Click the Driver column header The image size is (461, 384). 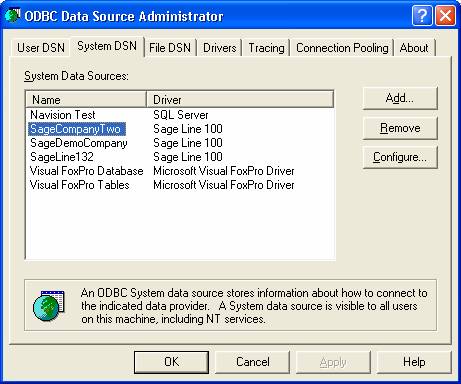tap(240, 99)
